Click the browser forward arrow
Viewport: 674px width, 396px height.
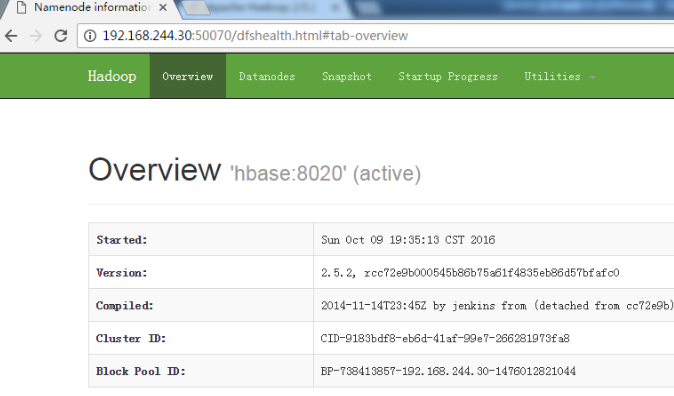coord(36,36)
